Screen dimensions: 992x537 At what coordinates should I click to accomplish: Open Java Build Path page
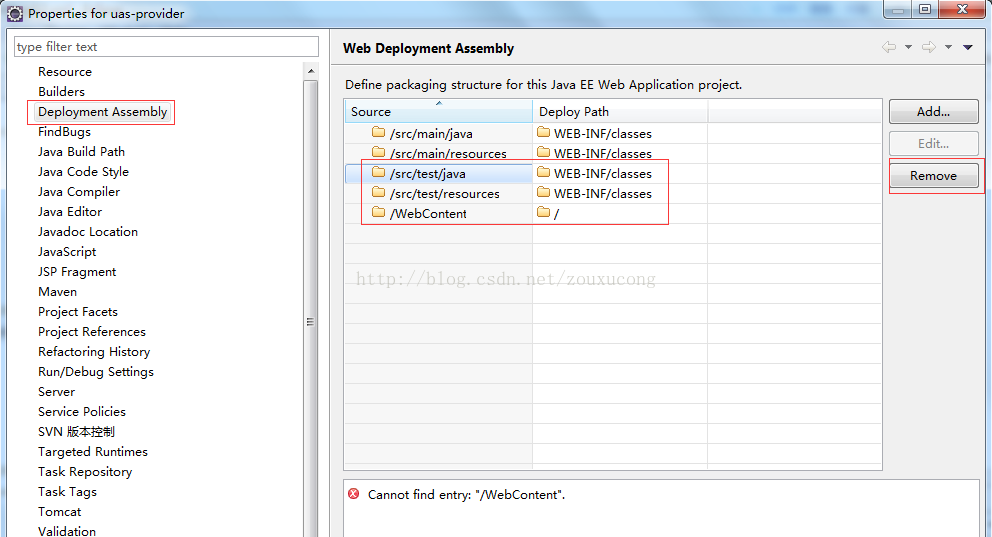[x=82, y=152]
